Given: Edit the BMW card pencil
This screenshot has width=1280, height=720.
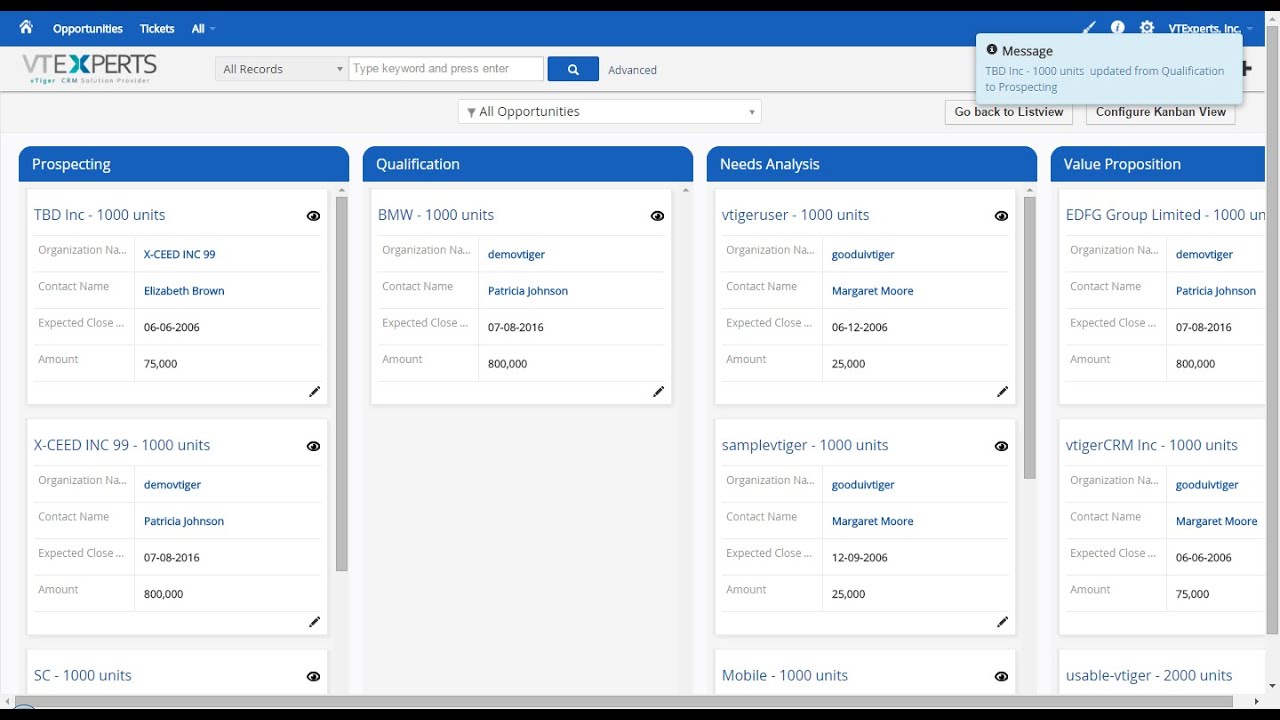Looking at the screenshot, I should coord(658,392).
